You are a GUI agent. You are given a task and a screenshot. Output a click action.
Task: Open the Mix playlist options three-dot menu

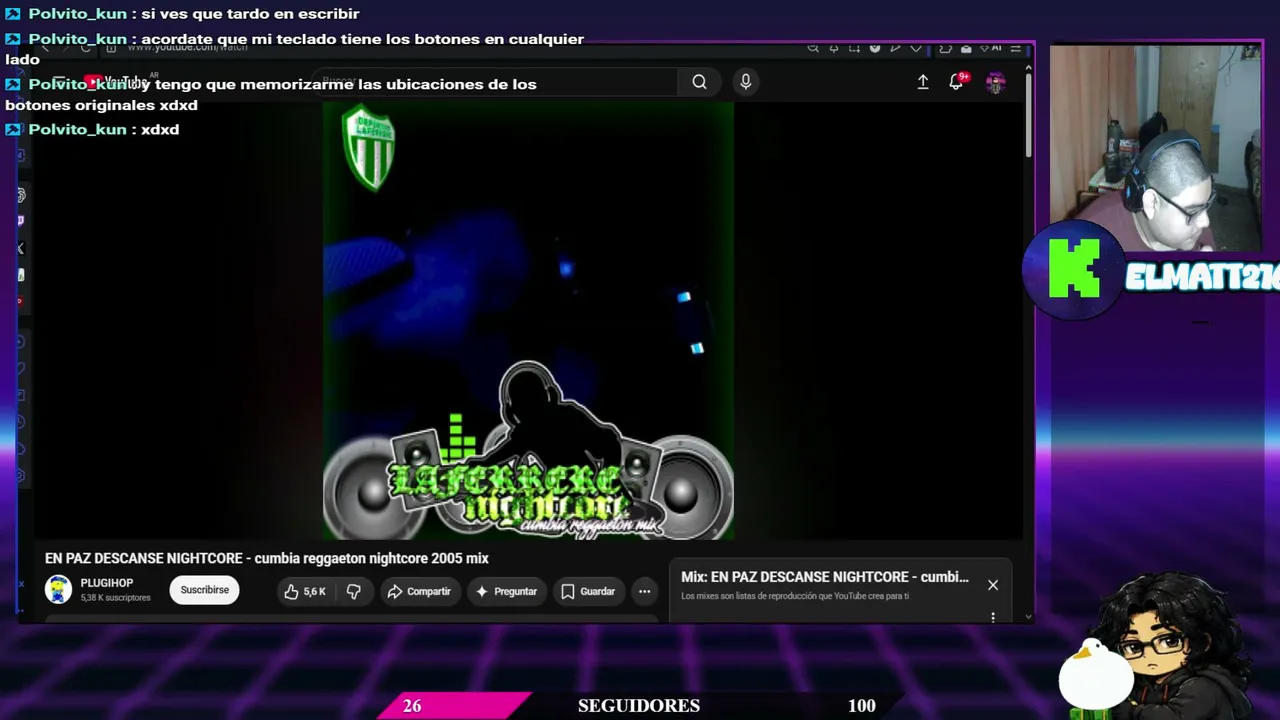pyautogui.click(x=993, y=617)
